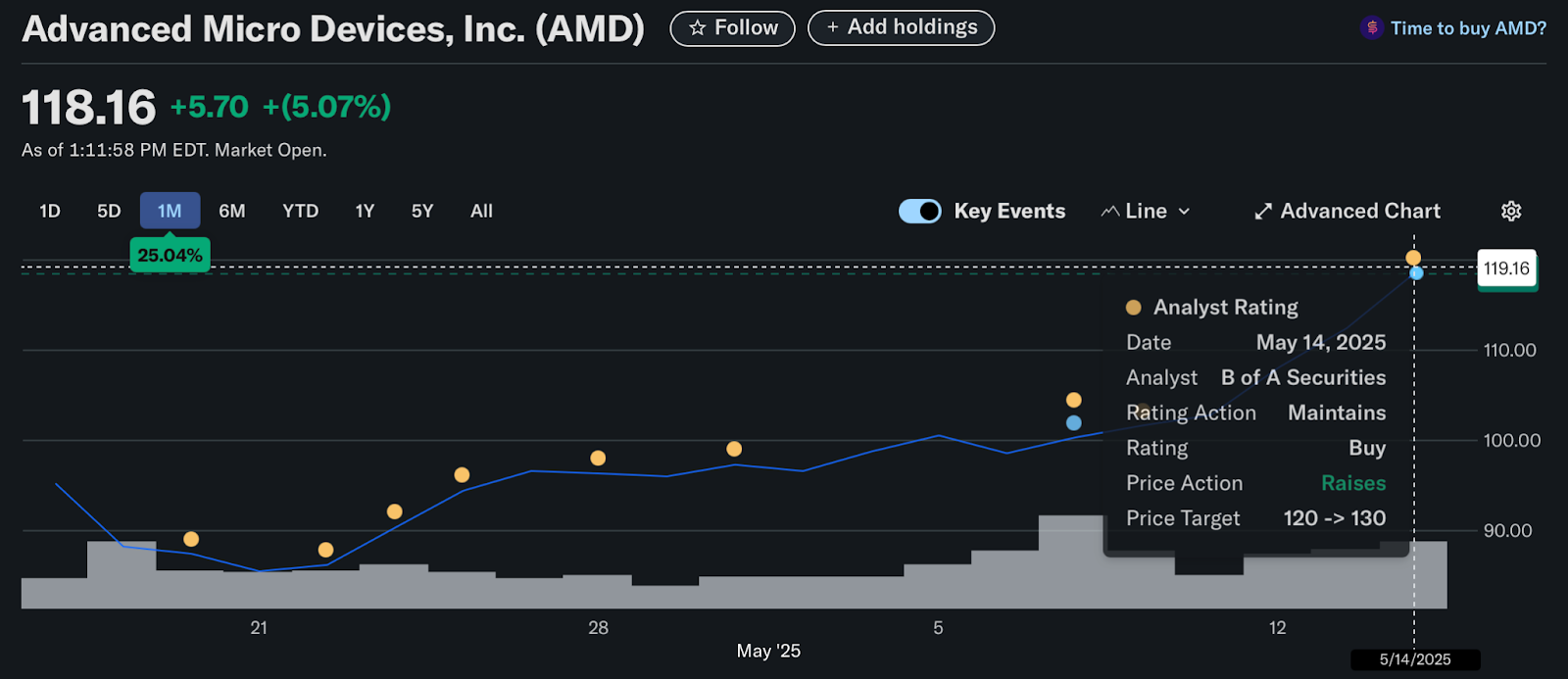Open the Time to buy AMD link
The width and height of the screenshot is (1568, 679).
(x=1468, y=28)
